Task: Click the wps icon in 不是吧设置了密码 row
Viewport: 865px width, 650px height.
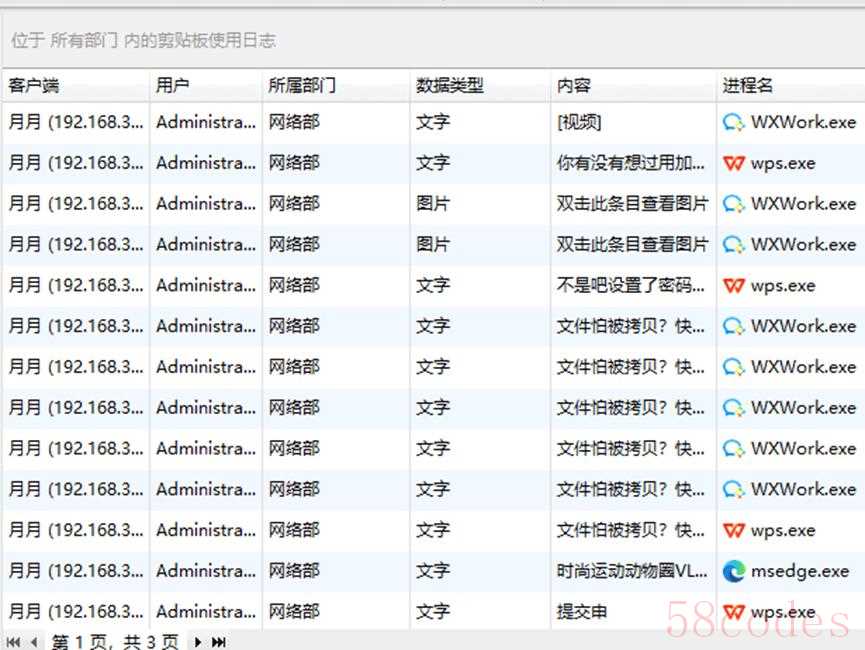Action: coord(734,286)
